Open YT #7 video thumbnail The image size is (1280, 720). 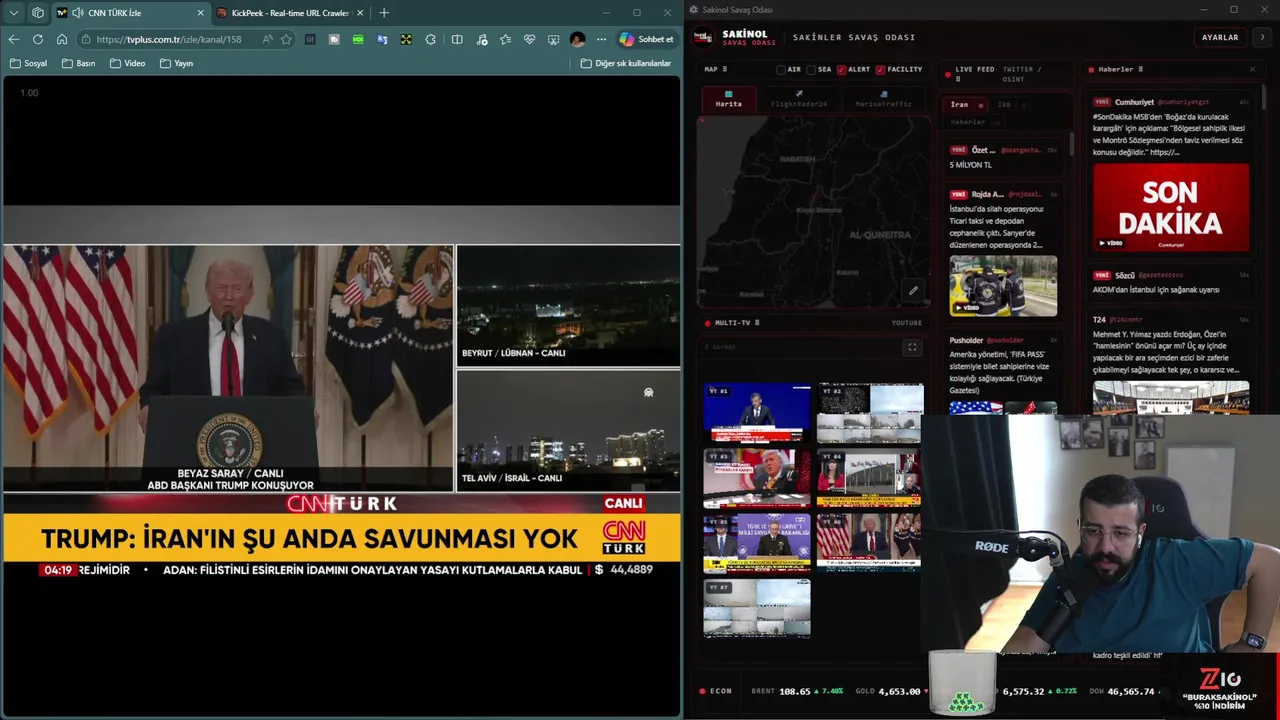pos(757,607)
